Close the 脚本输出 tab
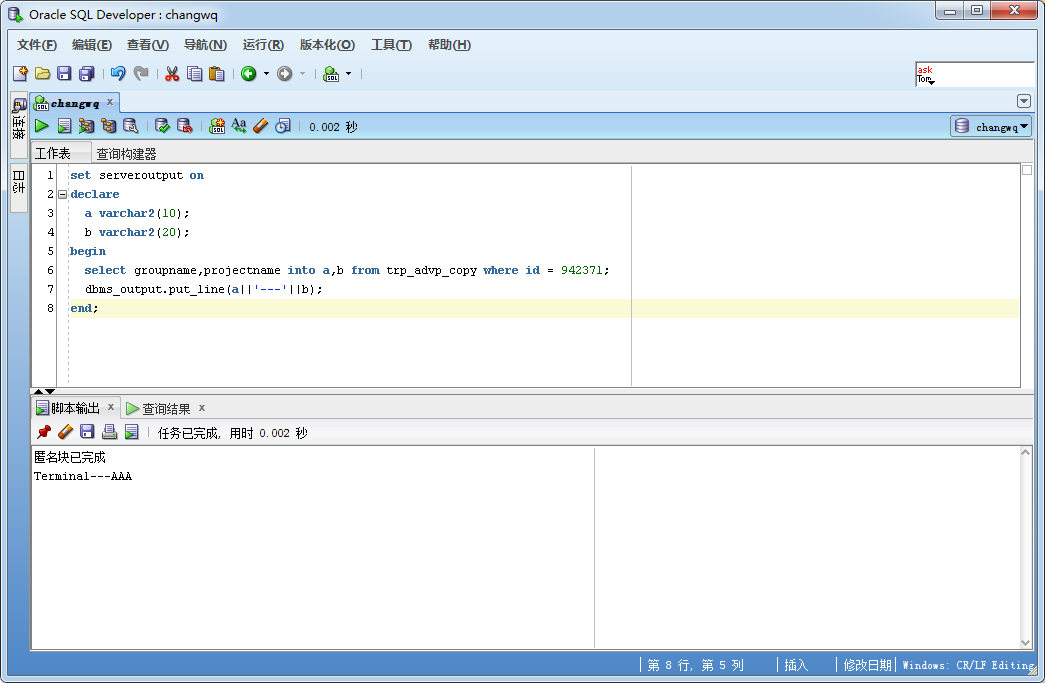The image size is (1045, 683). [x=111, y=407]
